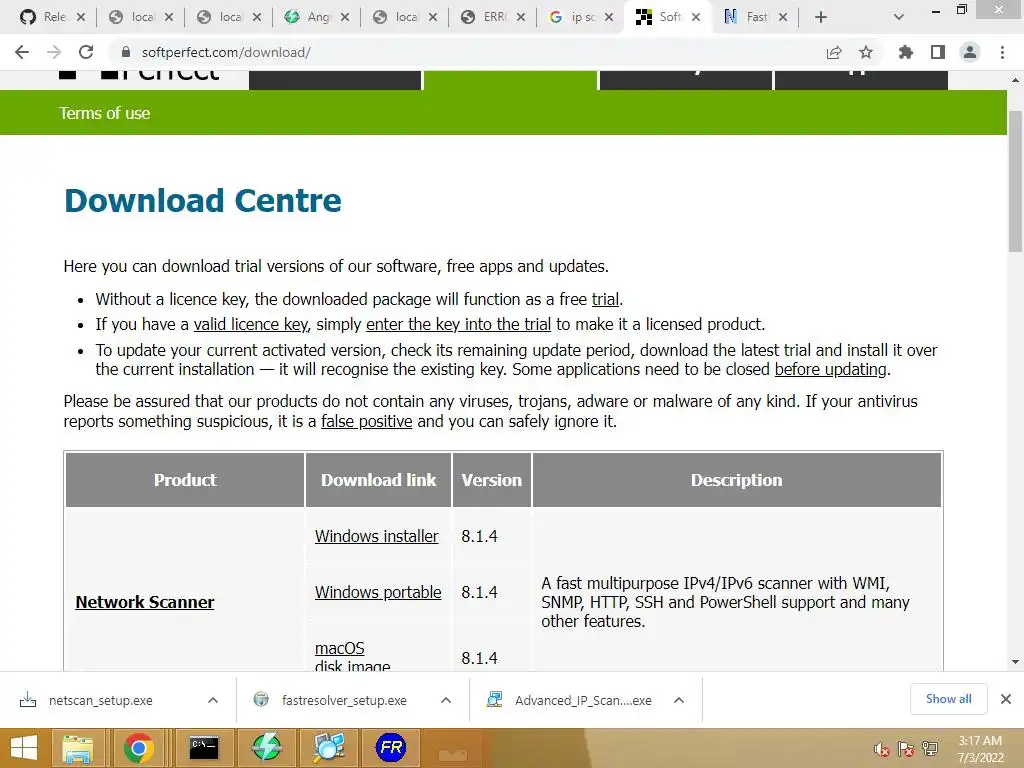Open the network scanner taskbar app
This screenshot has width=1024, height=768.
point(328,748)
